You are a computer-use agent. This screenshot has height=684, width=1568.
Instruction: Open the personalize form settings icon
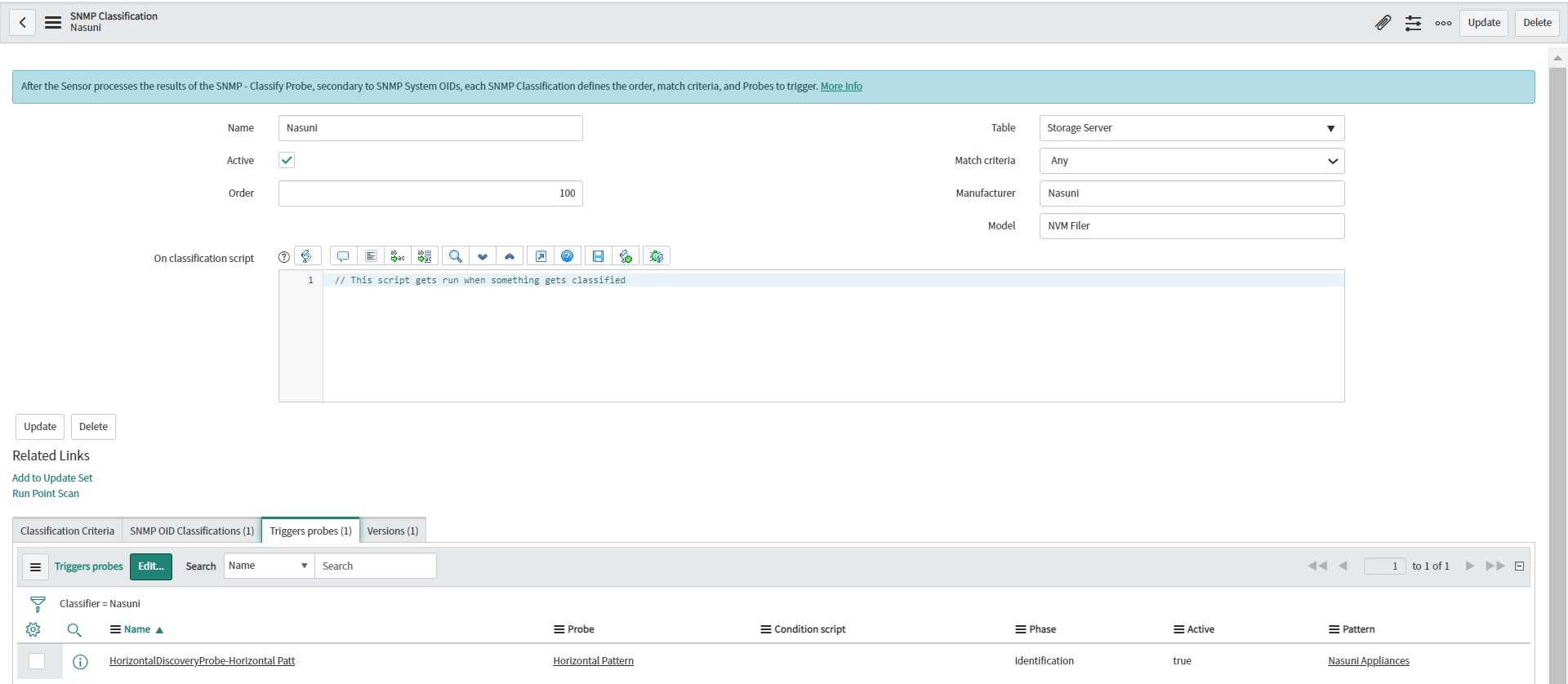pyautogui.click(x=1413, y=23)
